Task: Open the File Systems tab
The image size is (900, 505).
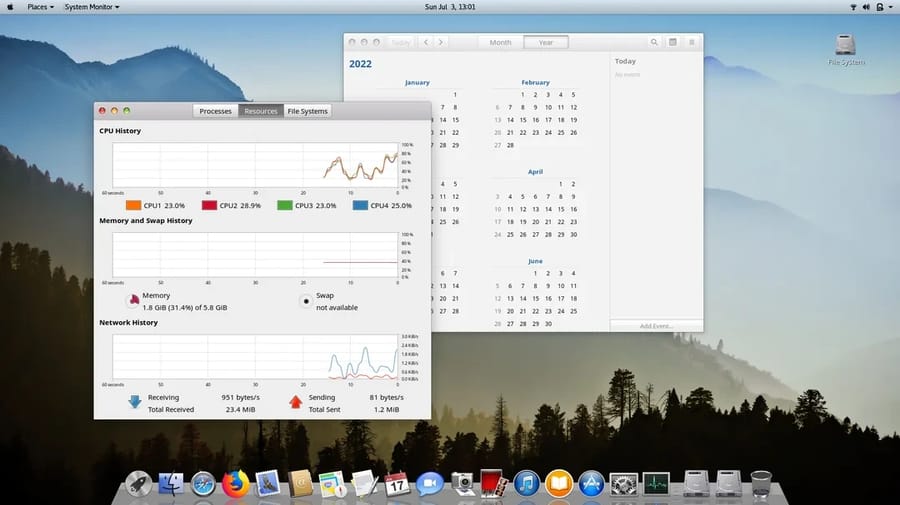Action: click(307, 111)
